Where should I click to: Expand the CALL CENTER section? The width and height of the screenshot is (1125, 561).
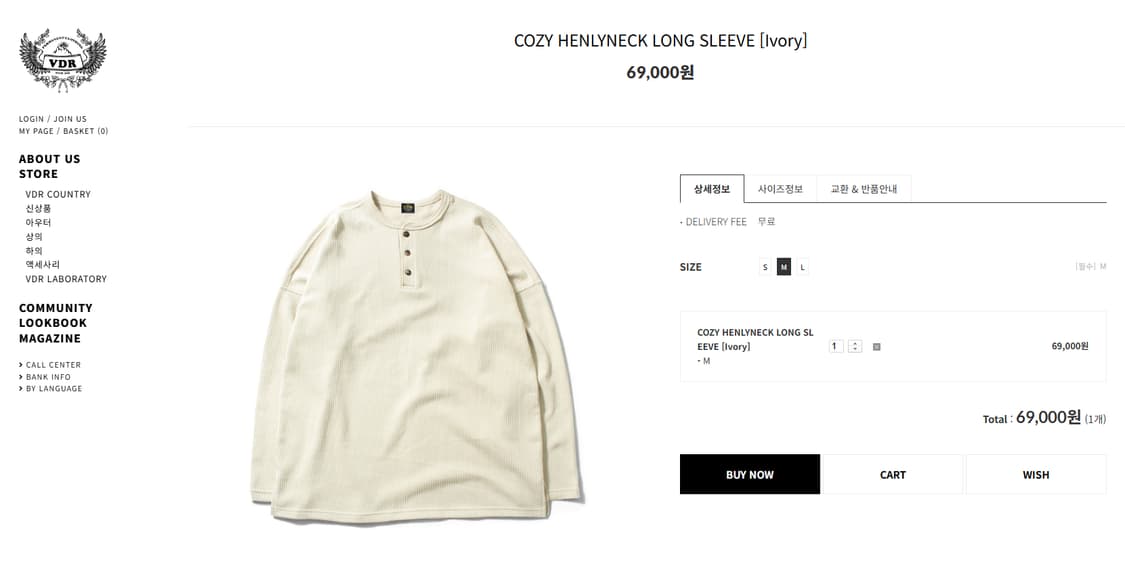tap(53, 365)
